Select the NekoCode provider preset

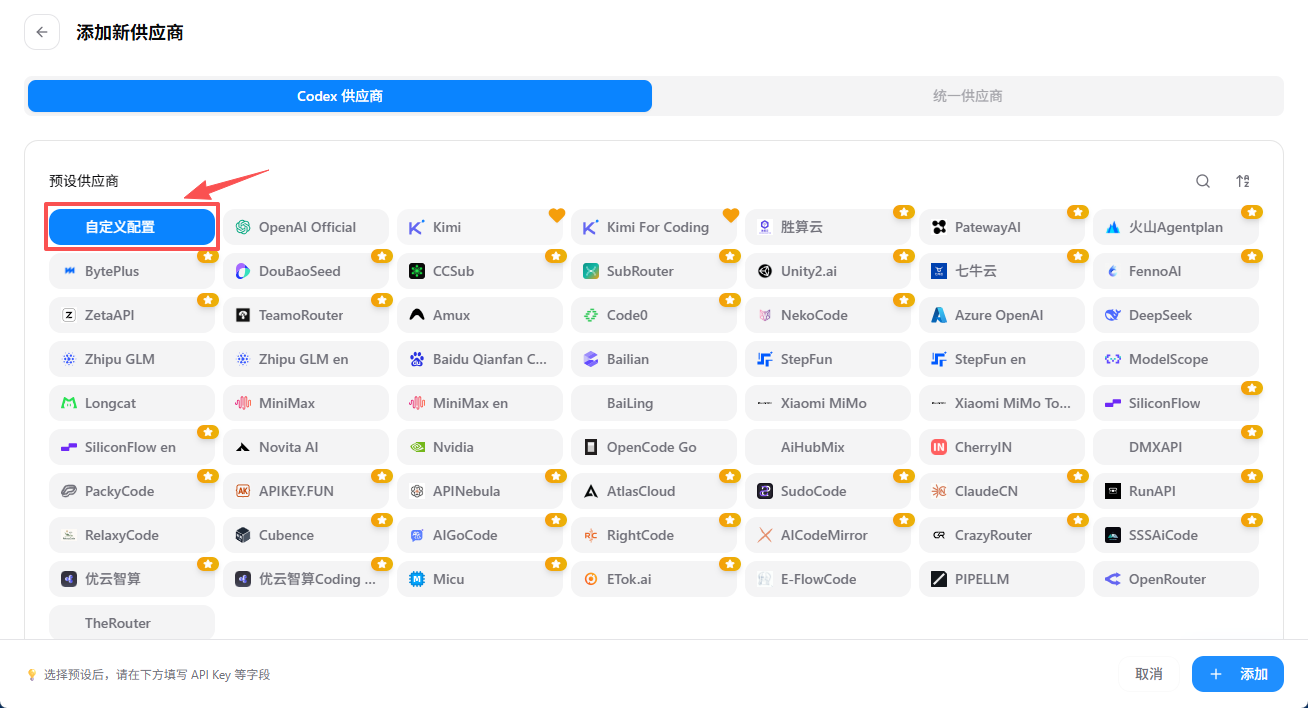tap(828, 315)
